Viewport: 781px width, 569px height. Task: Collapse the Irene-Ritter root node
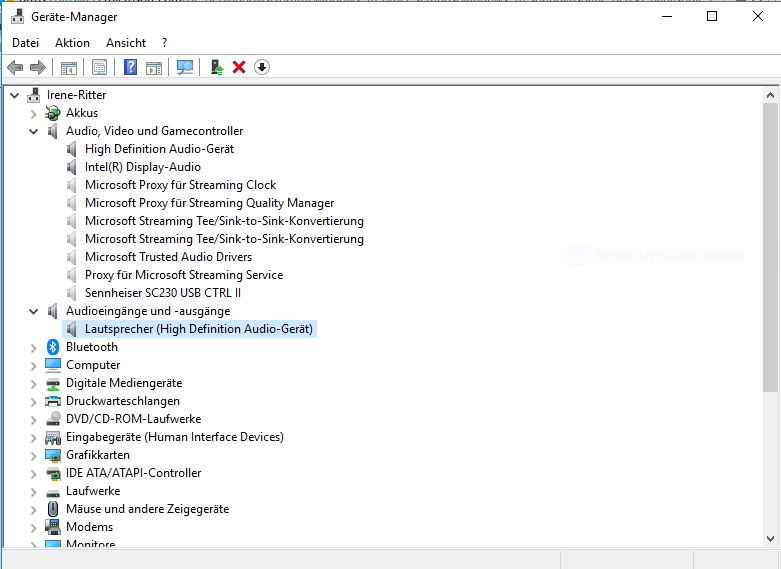tap(15, 95)
